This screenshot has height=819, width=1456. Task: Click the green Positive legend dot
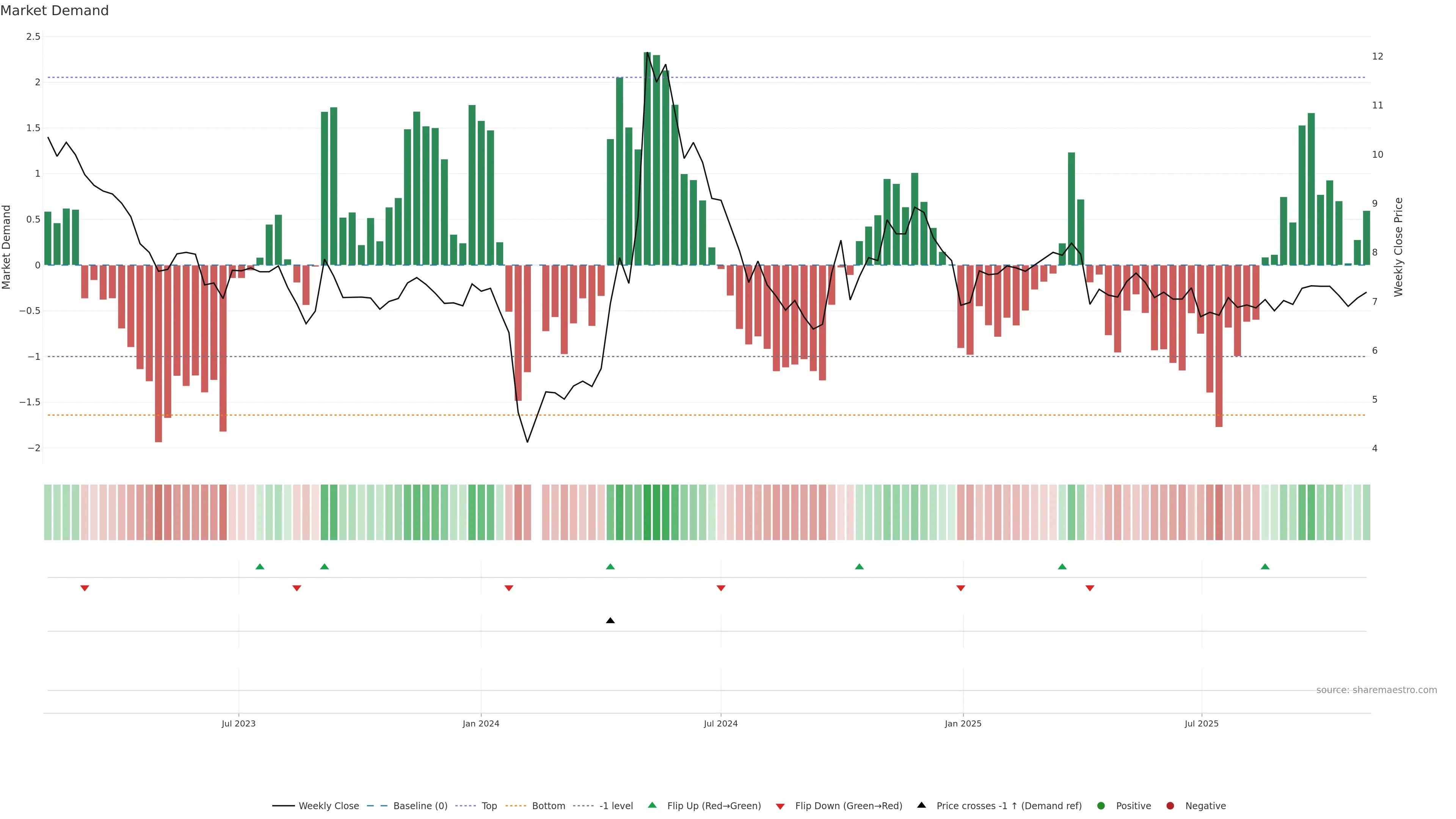1100,806
